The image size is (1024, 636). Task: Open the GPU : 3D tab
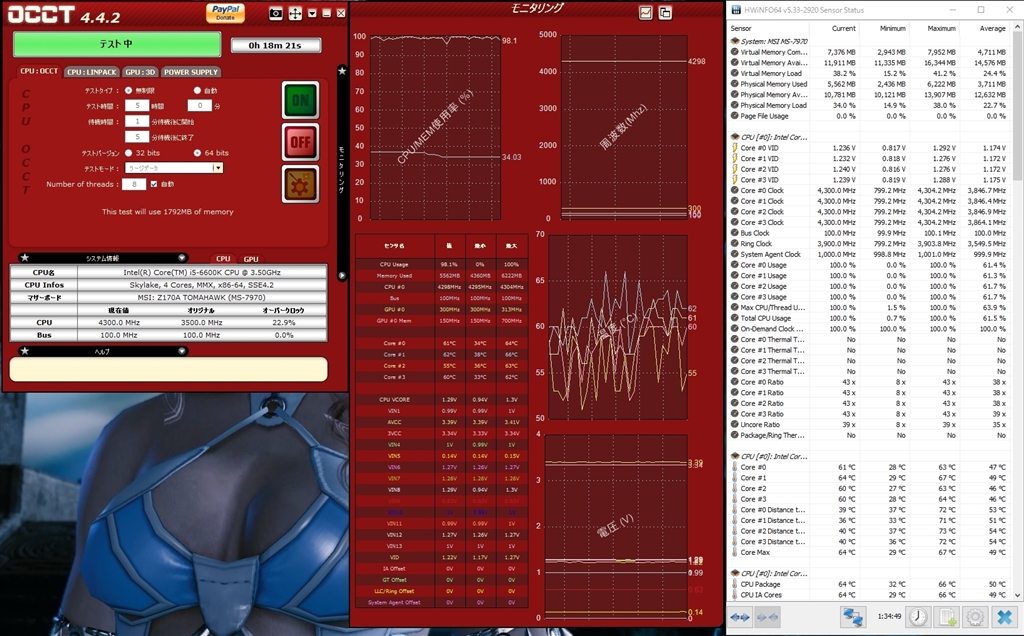coord(140,72)
